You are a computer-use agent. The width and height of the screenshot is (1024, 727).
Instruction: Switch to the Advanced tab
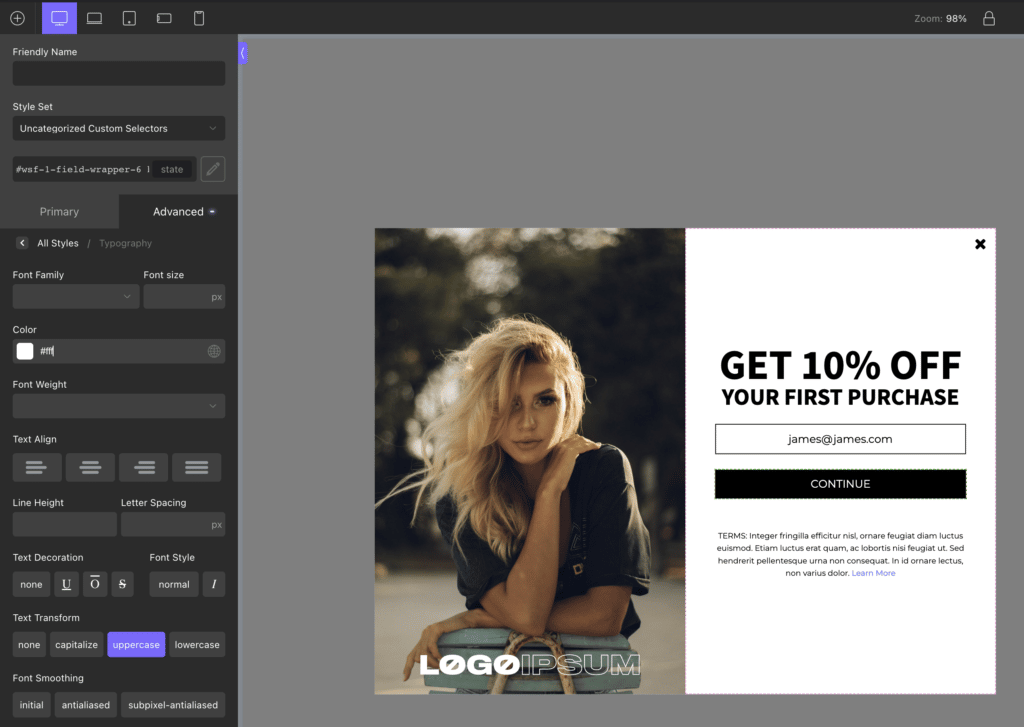[x=178, y=212]
